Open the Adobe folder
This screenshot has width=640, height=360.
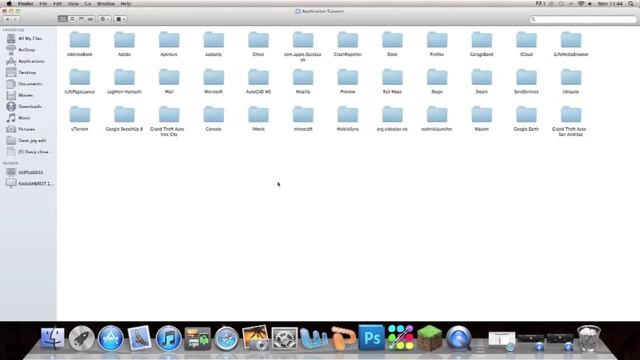124,40
